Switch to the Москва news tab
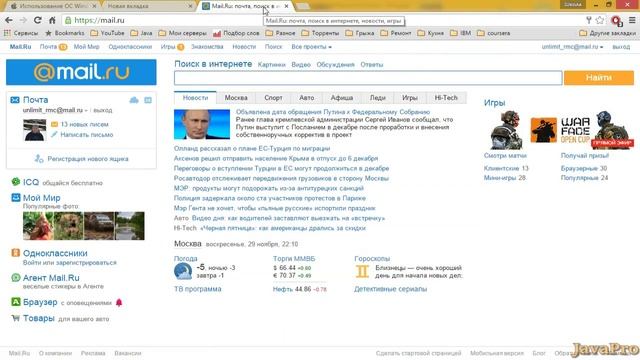Screen dimensions: 640x360 point(236,98)
